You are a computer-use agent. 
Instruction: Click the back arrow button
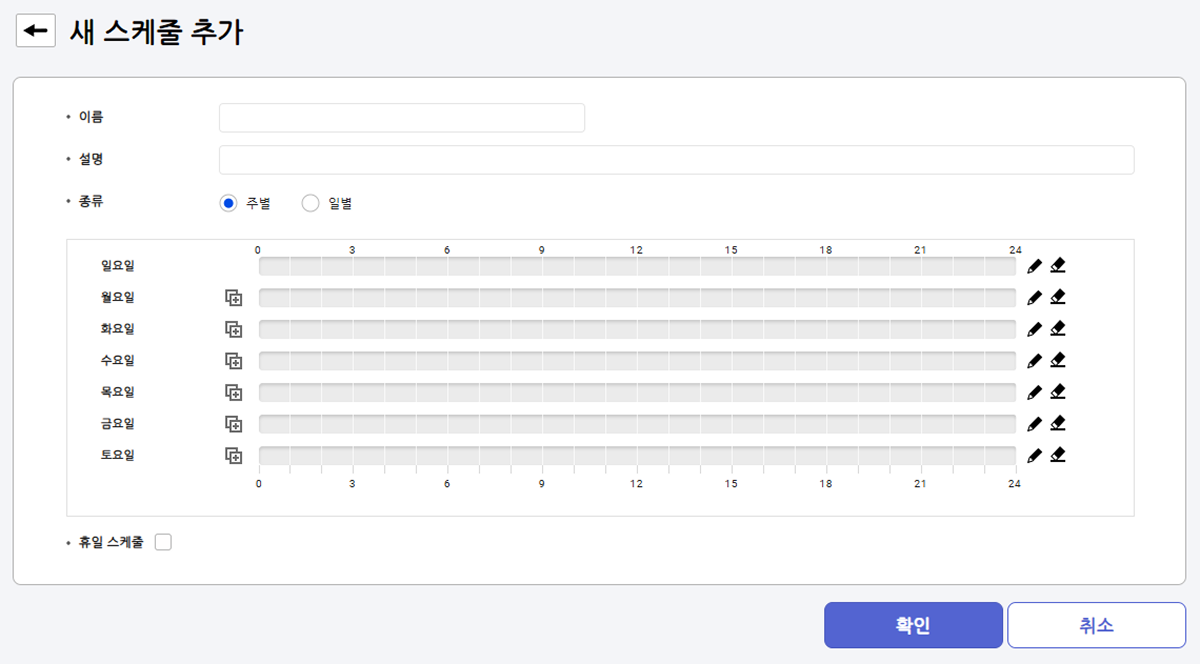35,31
